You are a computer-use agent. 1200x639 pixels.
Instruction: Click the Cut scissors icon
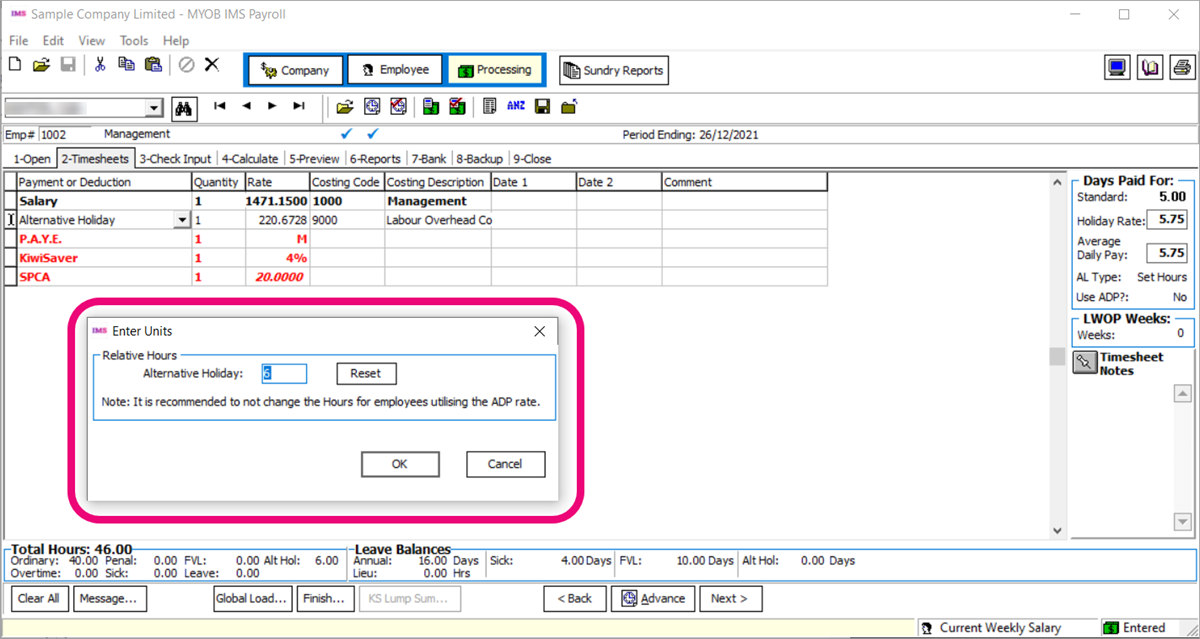(100, 65)
